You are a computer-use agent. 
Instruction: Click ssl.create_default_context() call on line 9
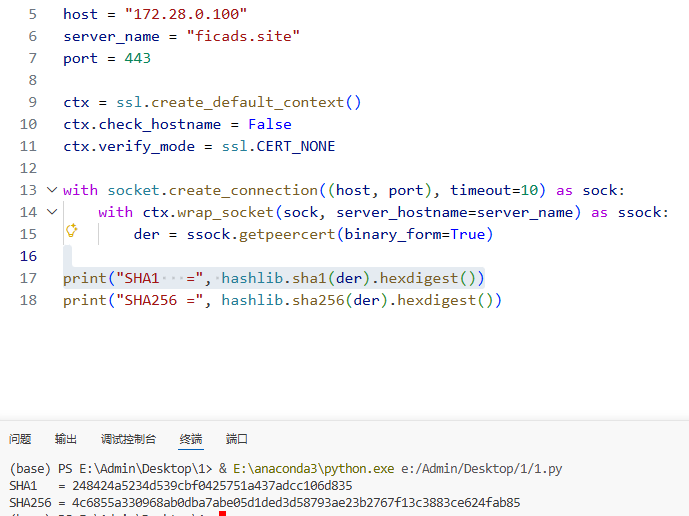[x=239, y=102]
